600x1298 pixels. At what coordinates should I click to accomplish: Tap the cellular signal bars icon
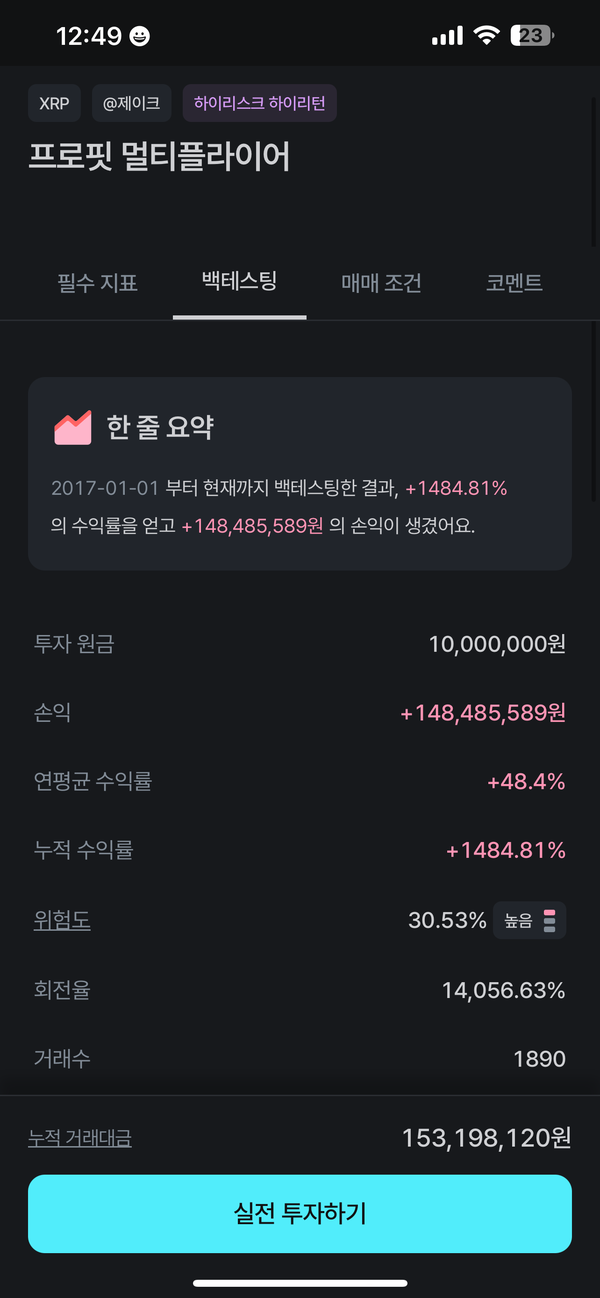(447, 37)
